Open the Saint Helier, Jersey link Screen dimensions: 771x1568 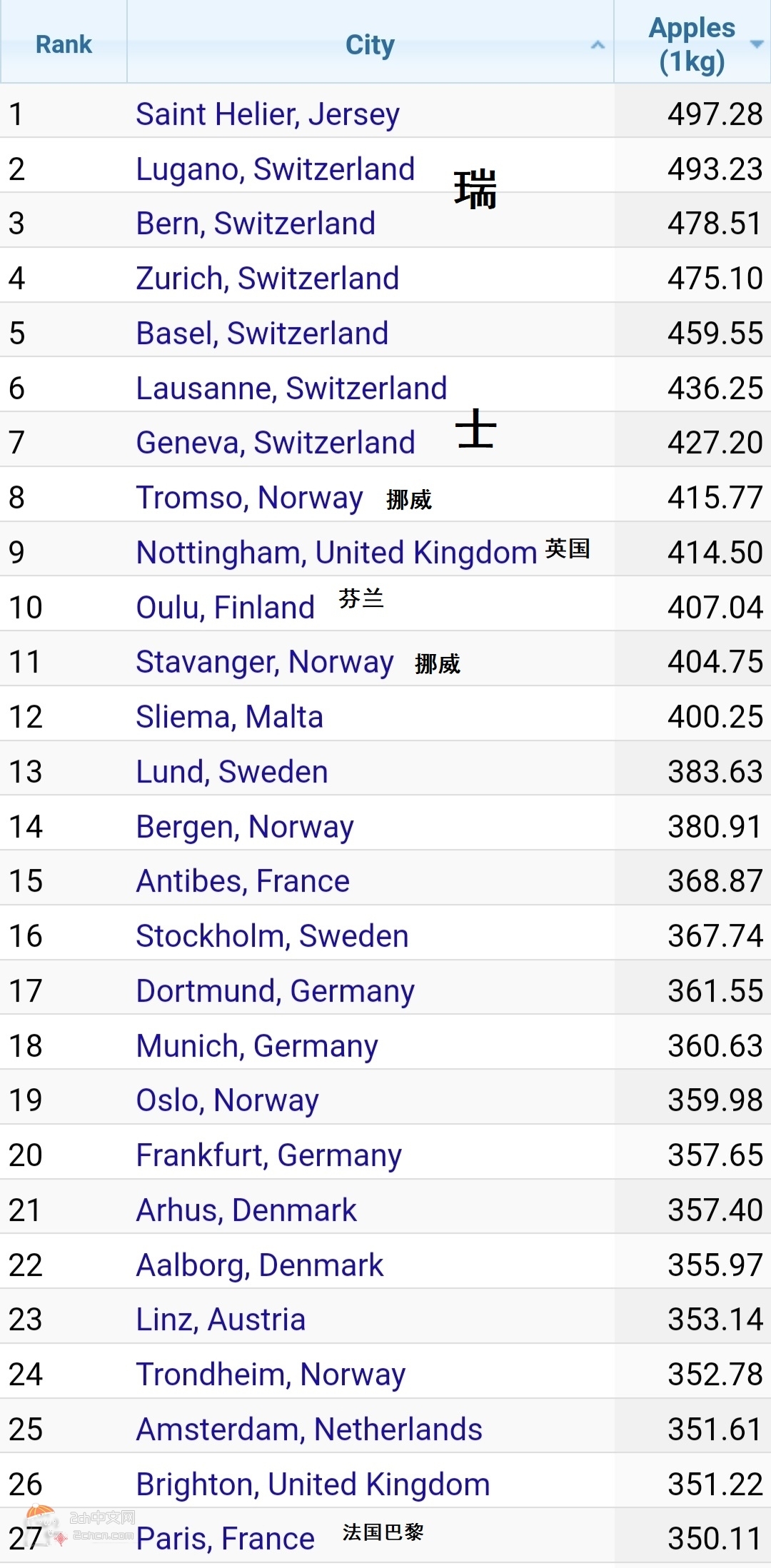point(268,114)
